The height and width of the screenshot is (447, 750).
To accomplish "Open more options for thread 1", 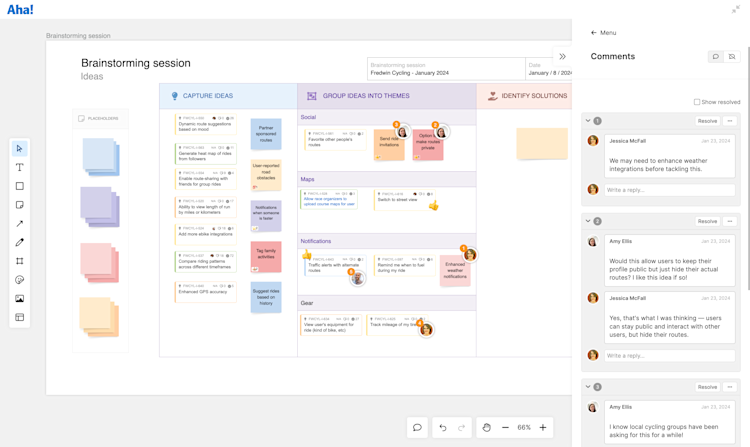I will pos(730,121).
